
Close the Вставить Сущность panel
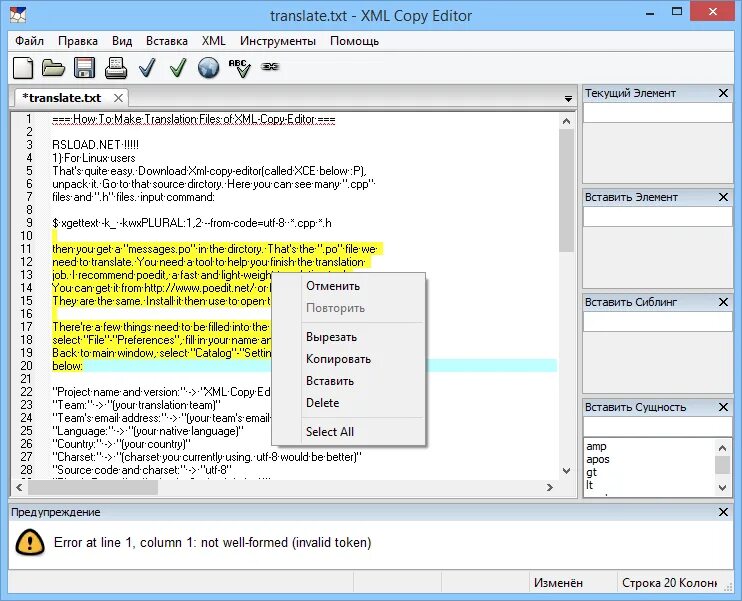click(x=723, y=407)
